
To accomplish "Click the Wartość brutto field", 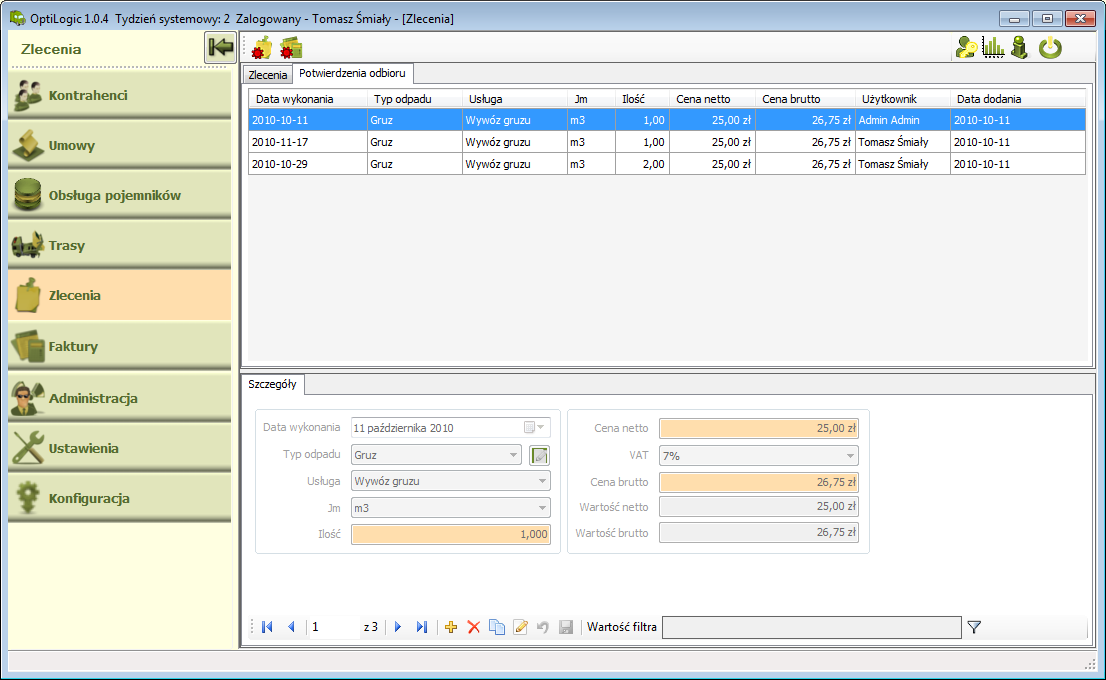I will point(759,533).
